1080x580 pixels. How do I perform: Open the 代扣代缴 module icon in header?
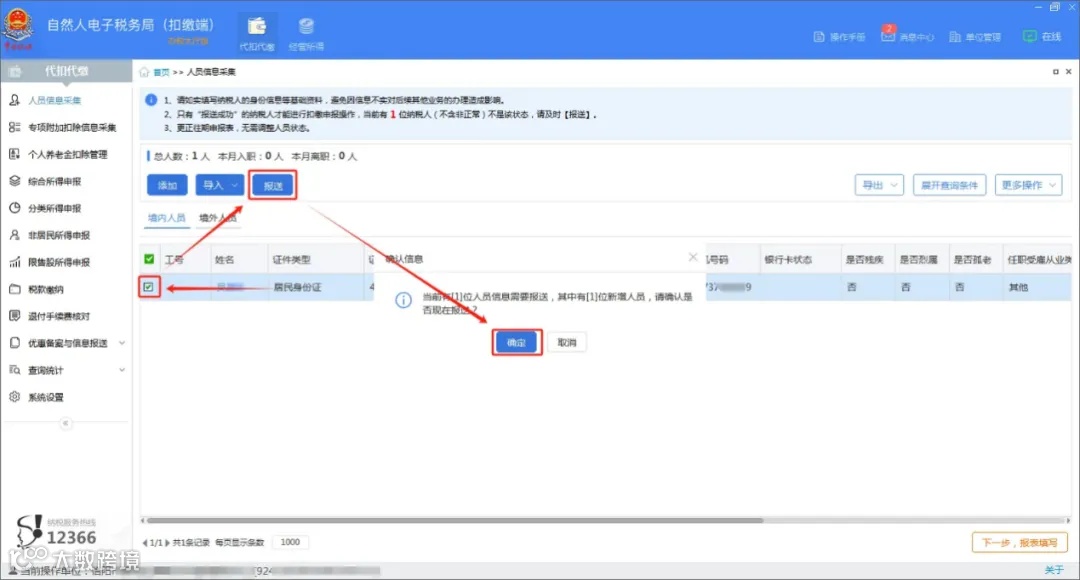pos(257,32)
